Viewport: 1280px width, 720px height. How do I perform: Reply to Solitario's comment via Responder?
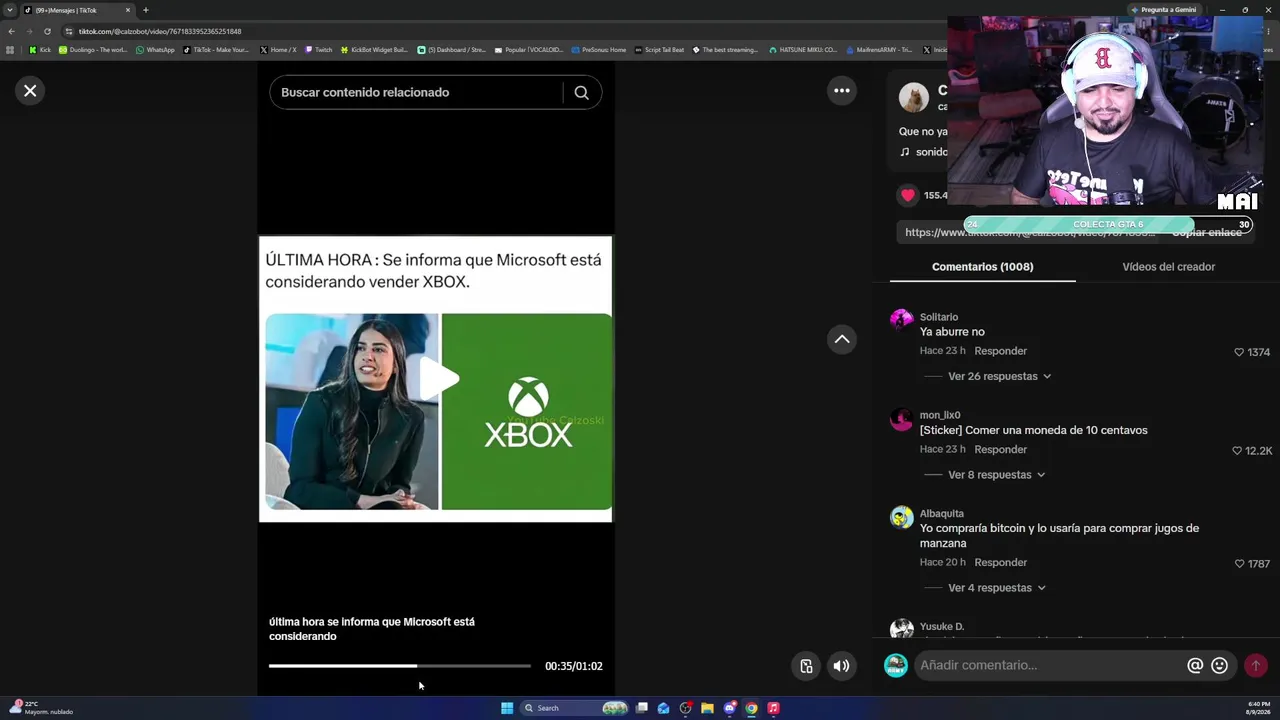pyautogui.click(x=1000, y=351)
